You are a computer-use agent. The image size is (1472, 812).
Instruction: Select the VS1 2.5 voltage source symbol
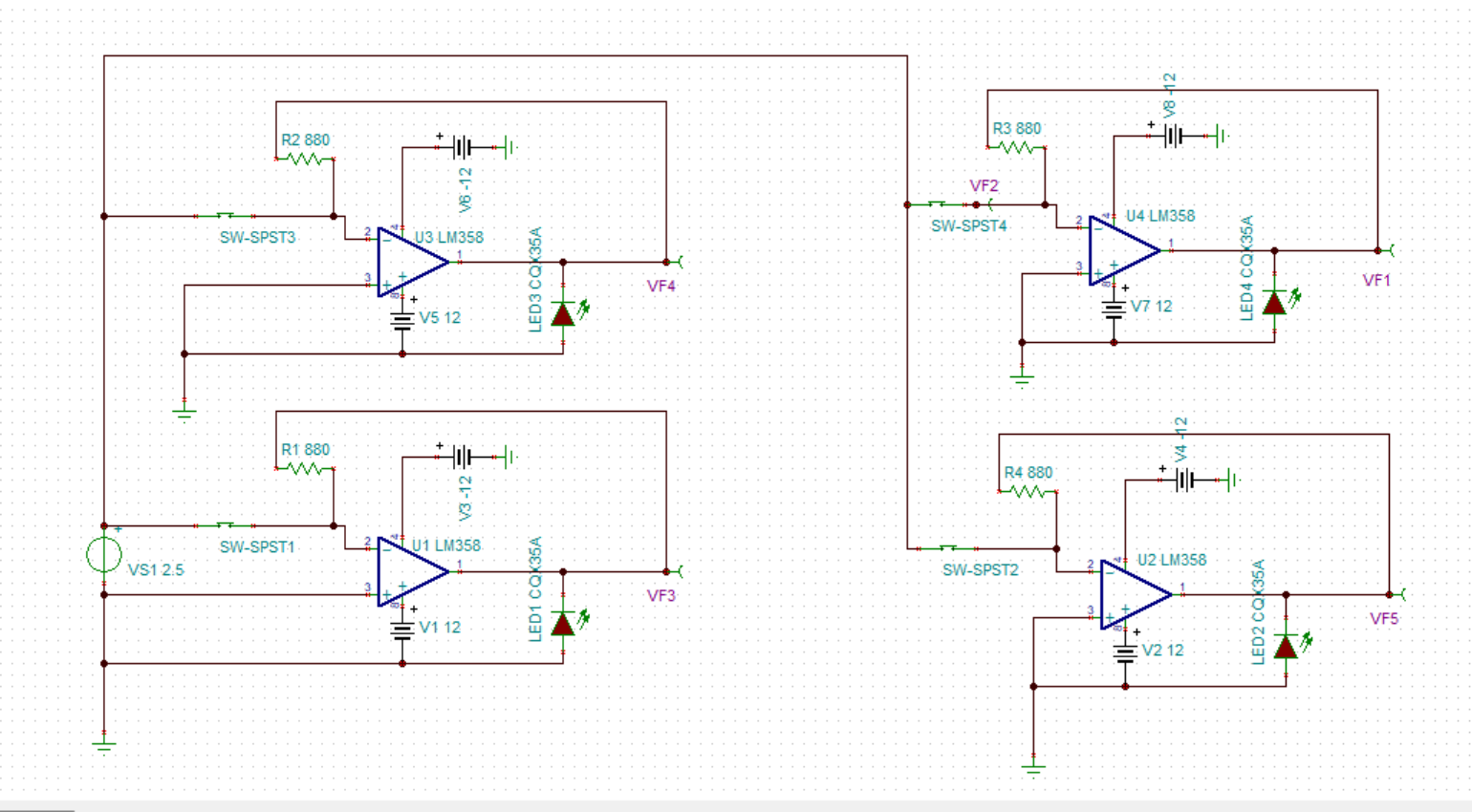click(104, 554)
